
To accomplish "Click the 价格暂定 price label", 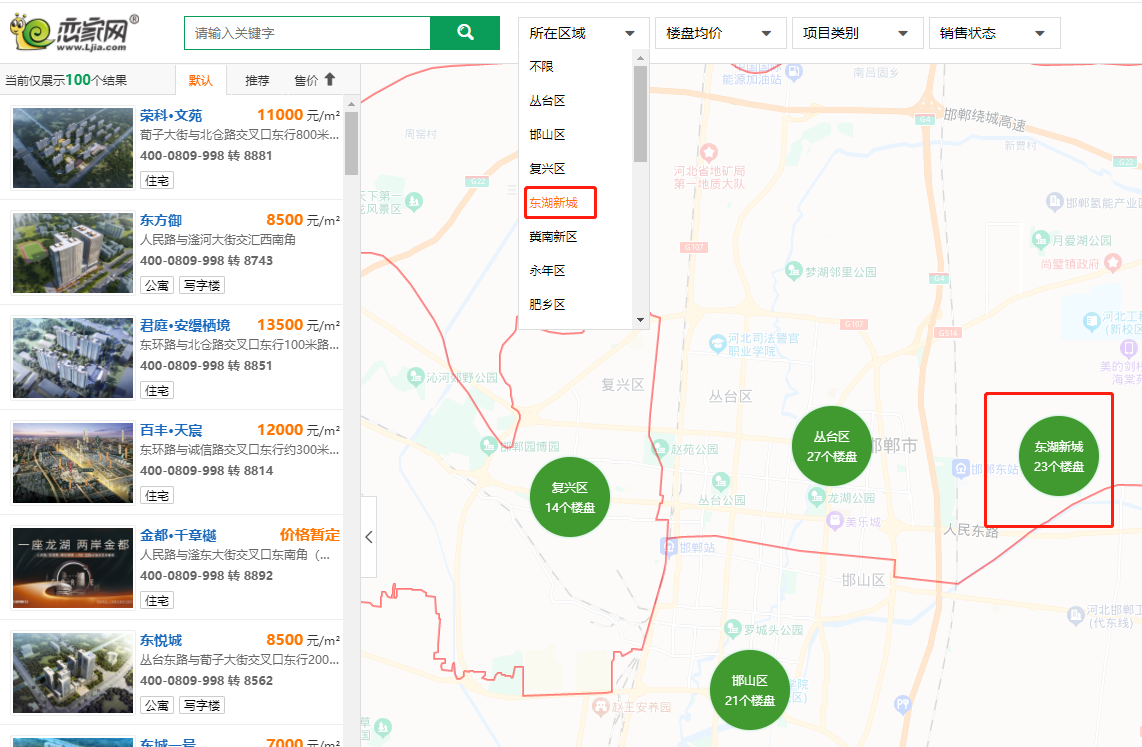I will pos(310,535).
